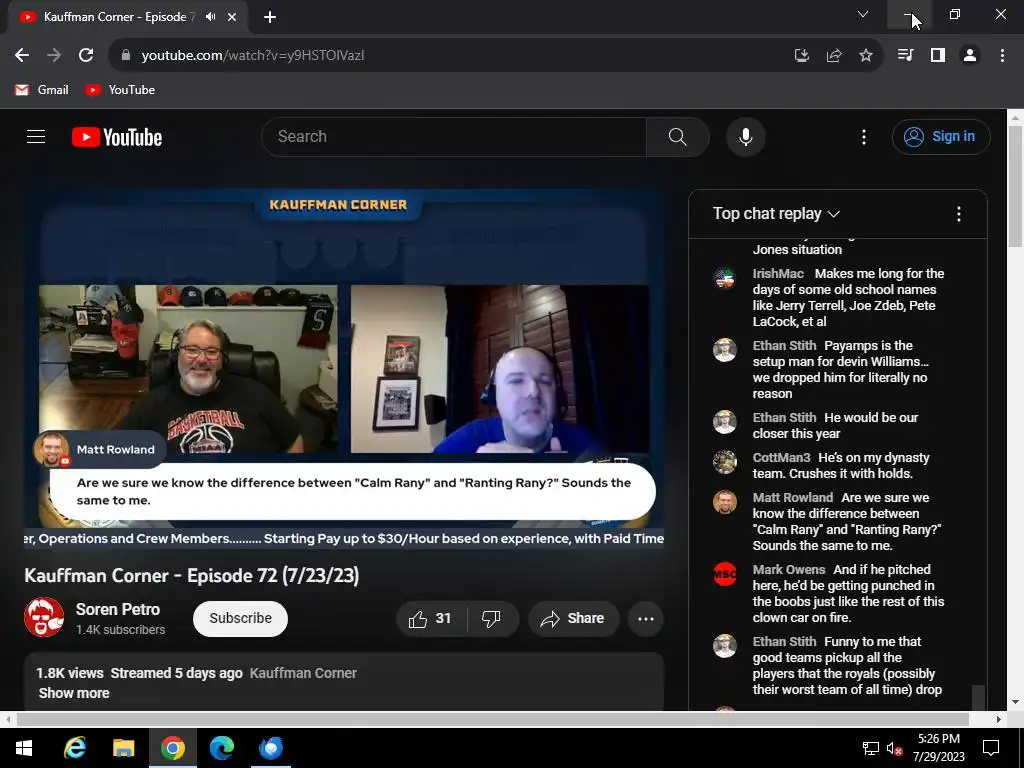Click the install app icon in address bar
Screen dimensions: 1024x768
point(801,56)
